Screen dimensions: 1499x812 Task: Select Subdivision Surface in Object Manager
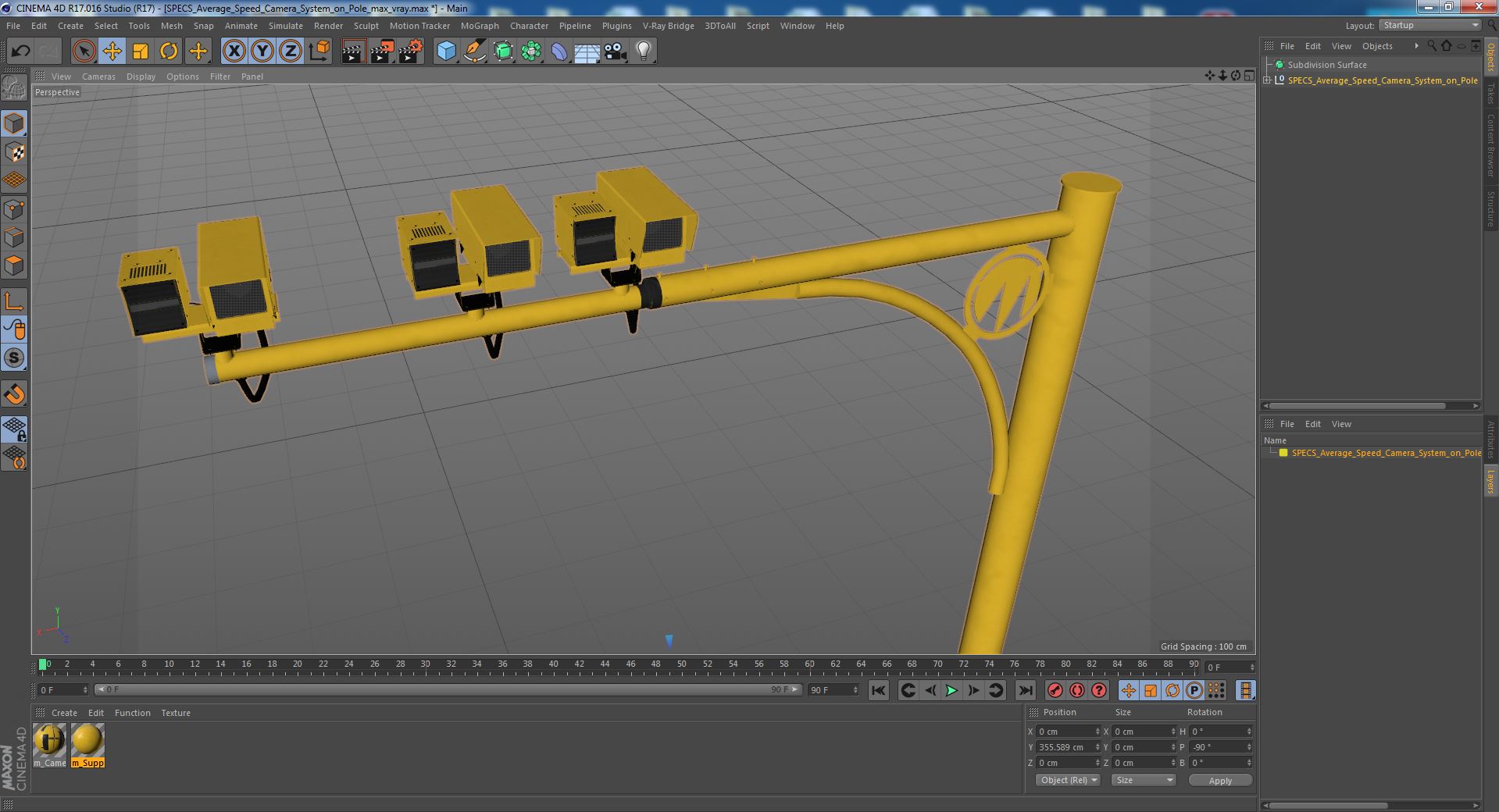coord(1327,65)
